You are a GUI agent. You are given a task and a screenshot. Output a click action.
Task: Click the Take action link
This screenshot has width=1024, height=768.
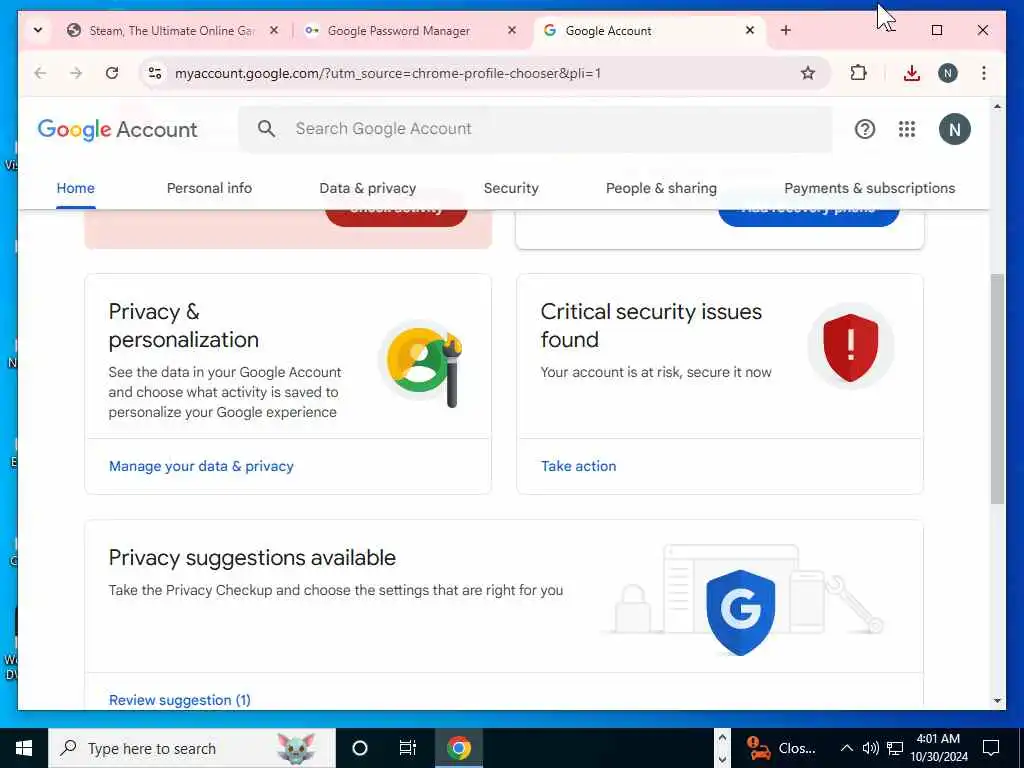[578, 466]
